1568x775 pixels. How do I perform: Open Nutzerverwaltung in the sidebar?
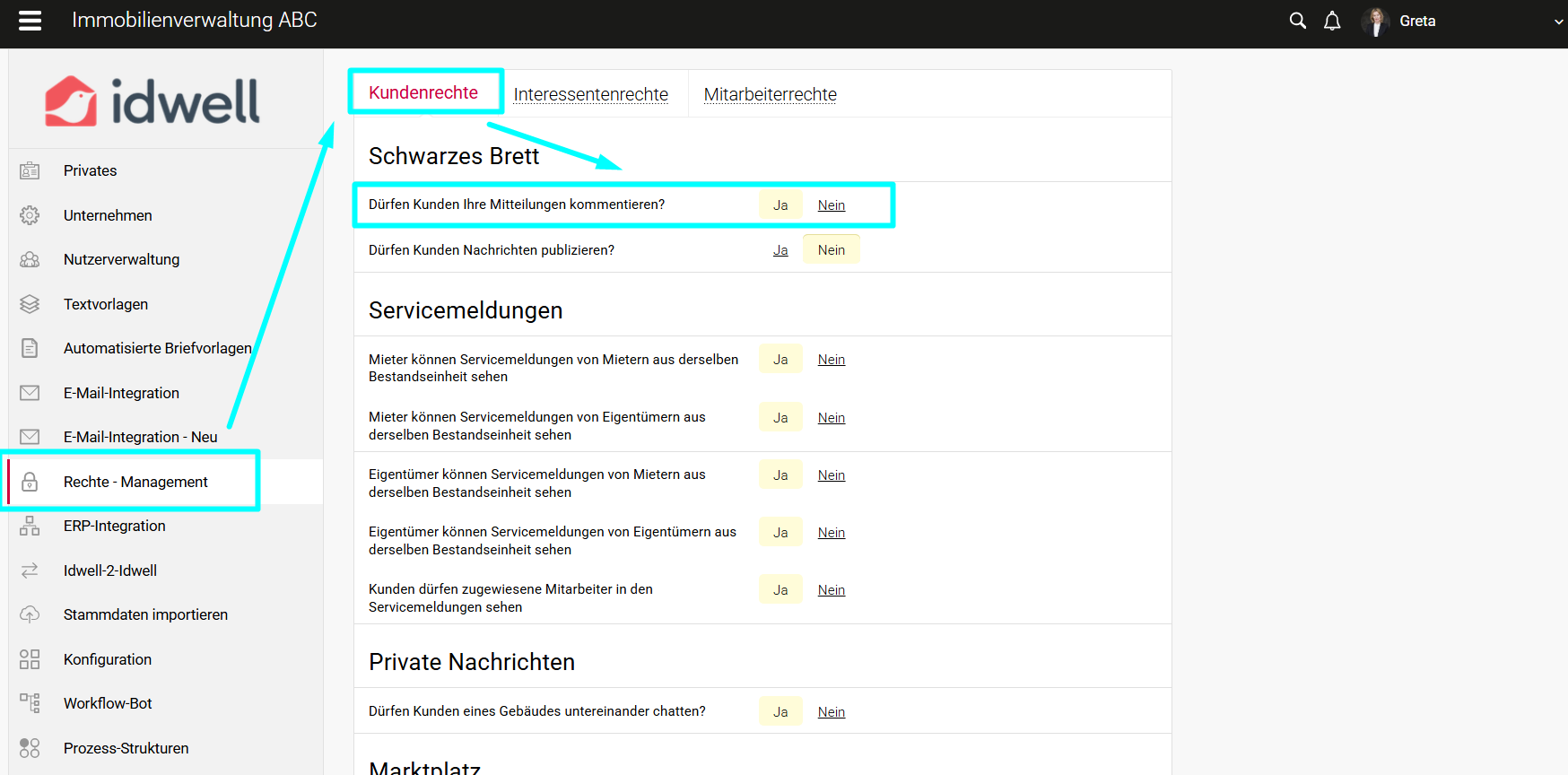121,259
